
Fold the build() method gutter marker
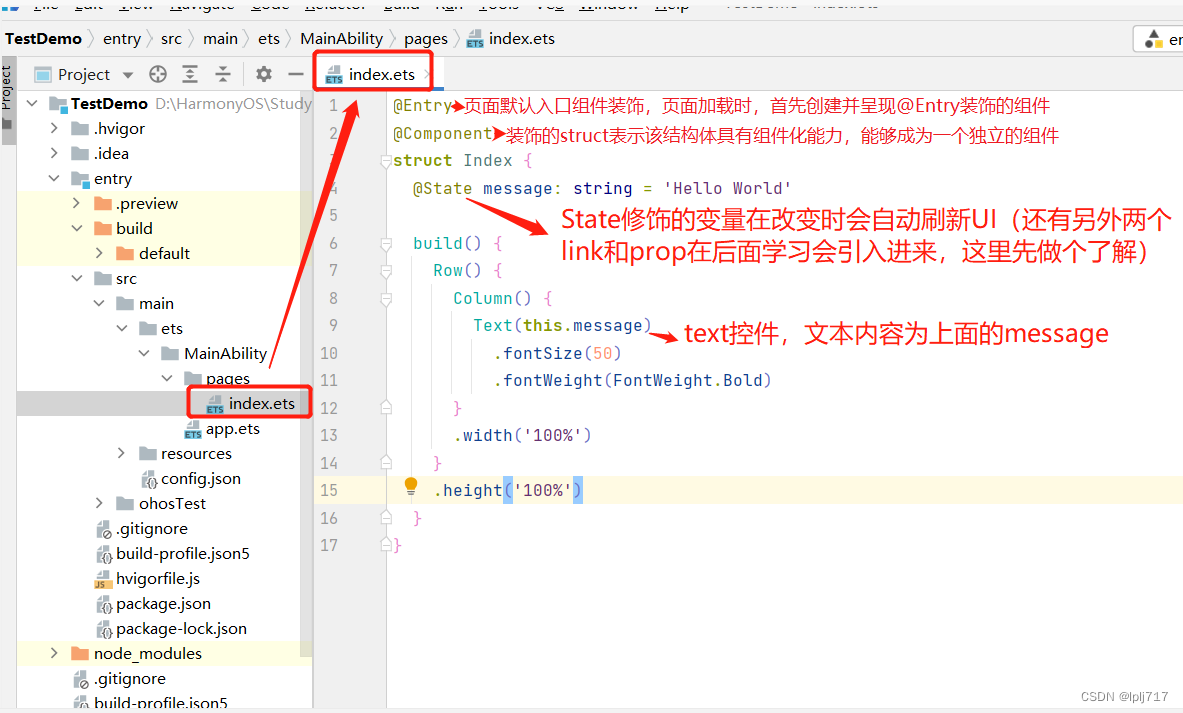point(386,243)
